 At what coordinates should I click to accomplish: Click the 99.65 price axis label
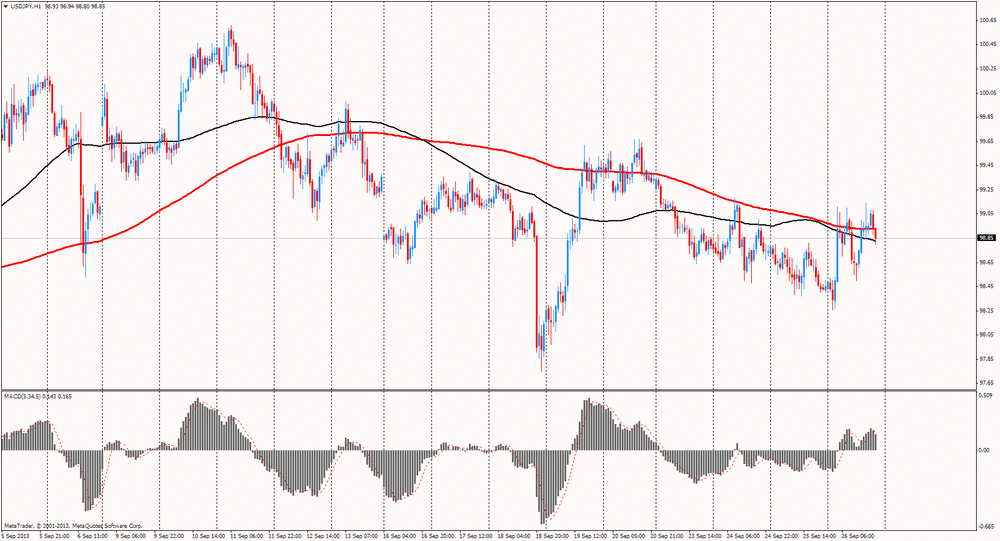(x=988, y=141)
